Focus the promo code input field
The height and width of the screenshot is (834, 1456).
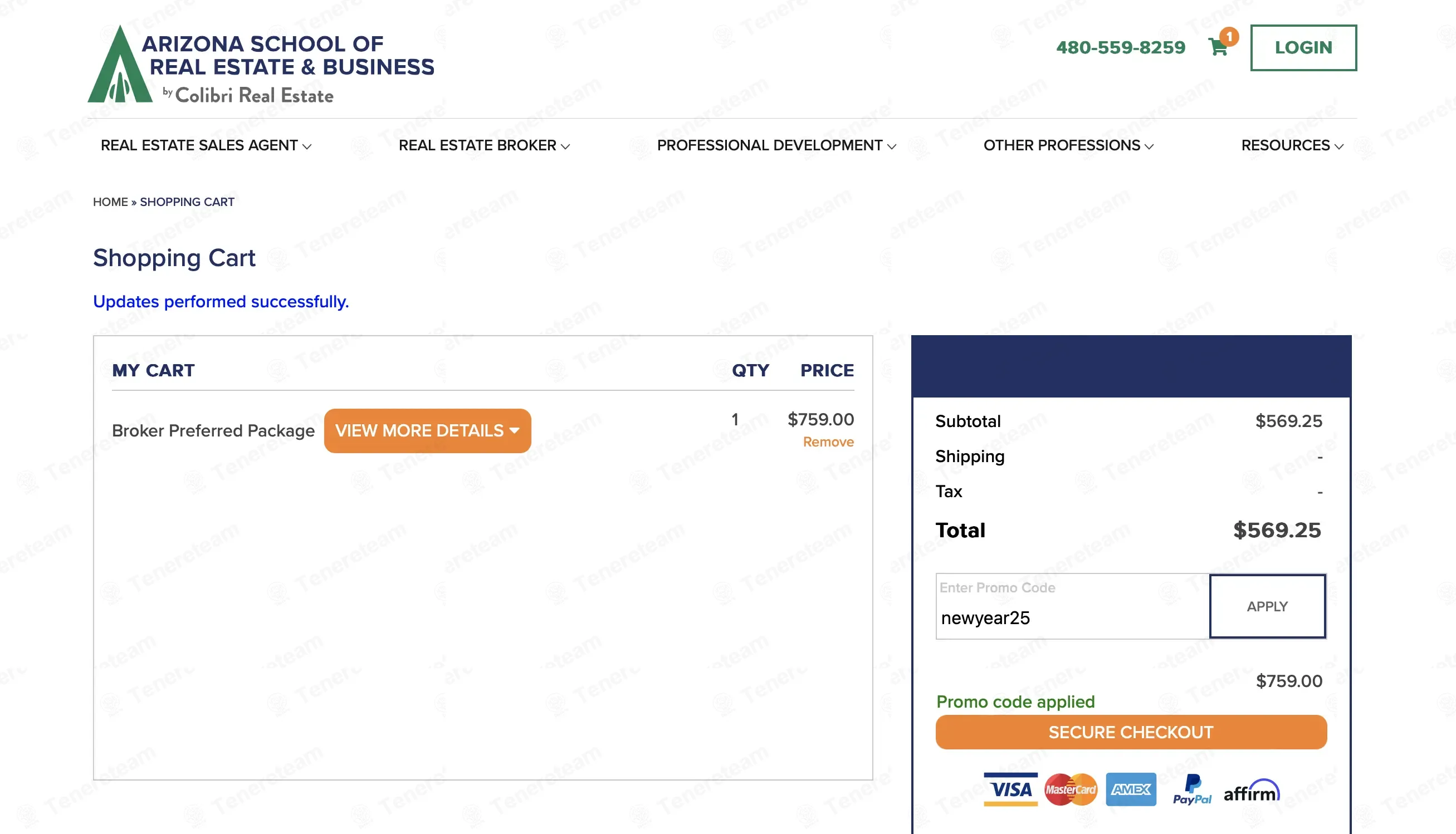click(1072, 617)
